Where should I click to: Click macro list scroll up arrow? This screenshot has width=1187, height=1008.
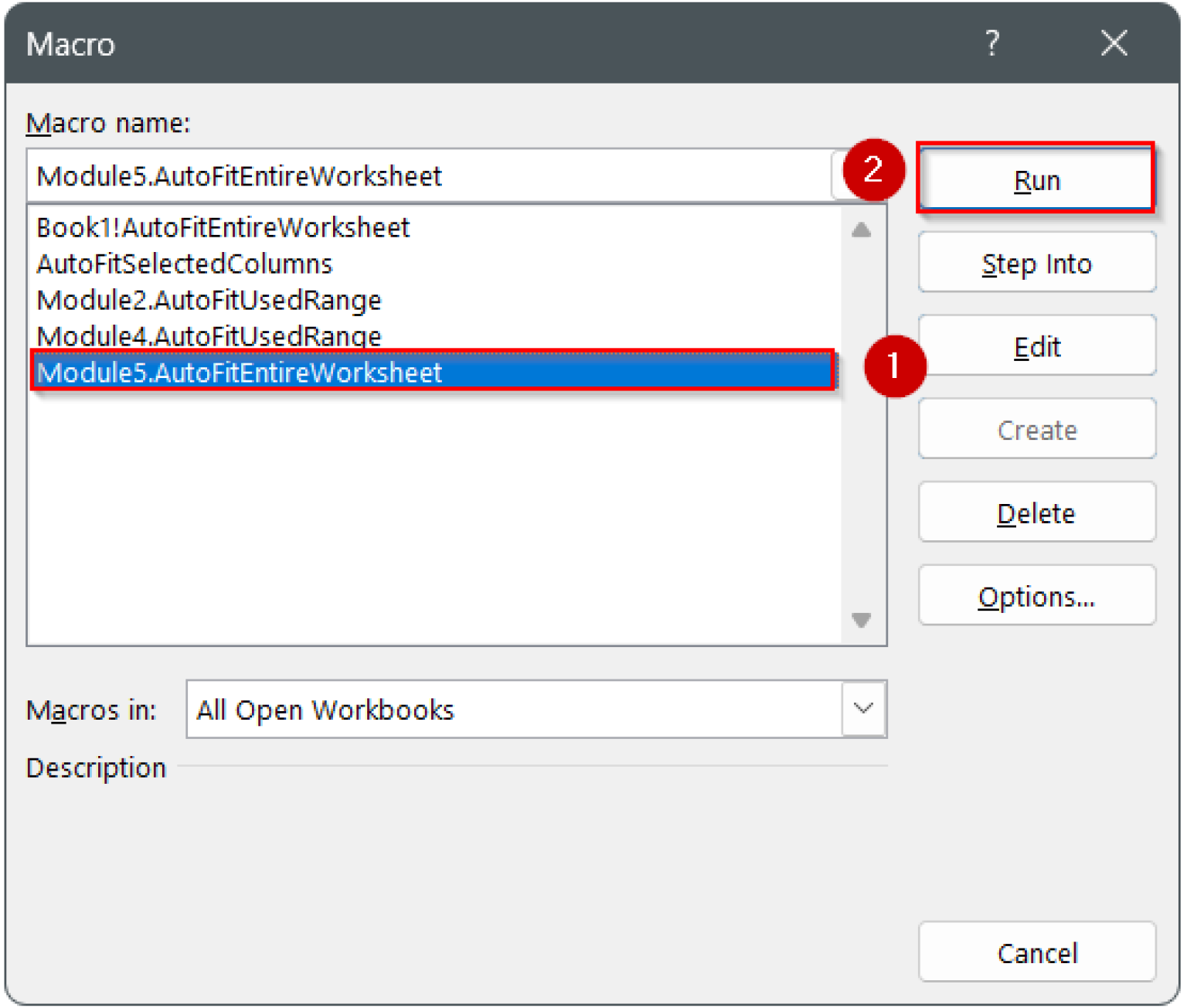[x=862, y=230]
